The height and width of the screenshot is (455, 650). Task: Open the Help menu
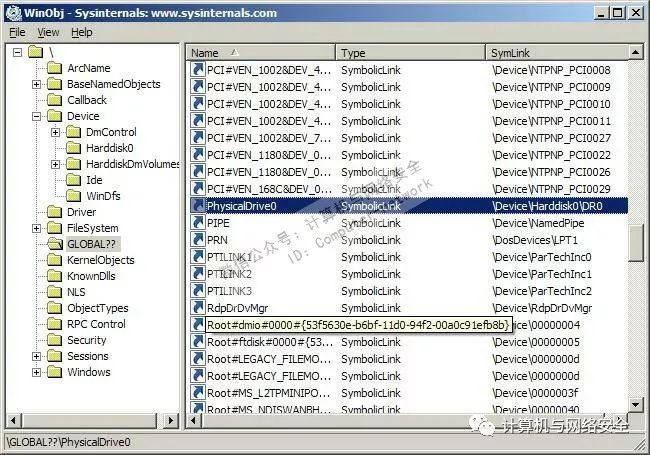tap(82, 32)
